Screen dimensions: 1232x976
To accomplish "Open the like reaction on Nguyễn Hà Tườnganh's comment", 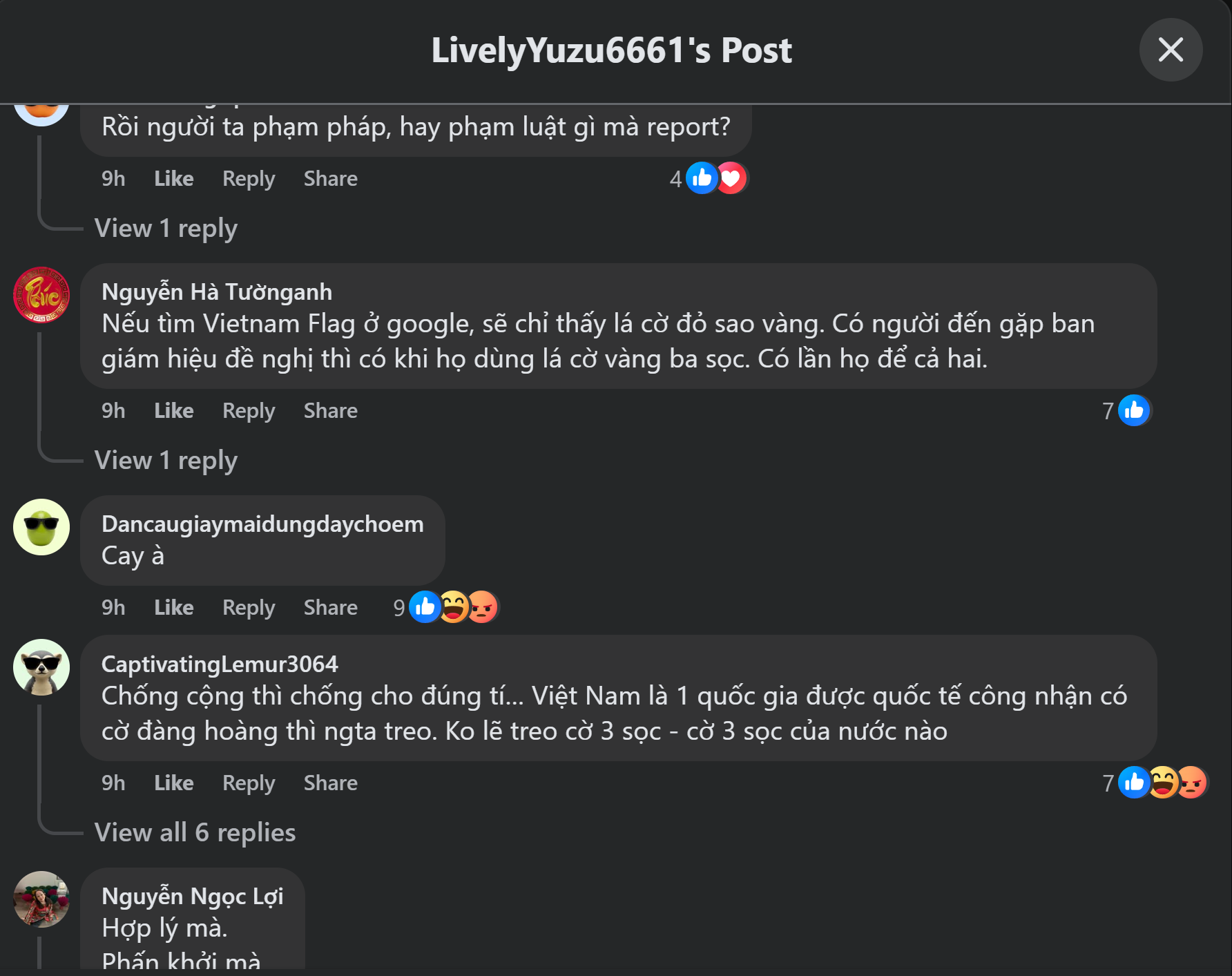I will 1133,411.
